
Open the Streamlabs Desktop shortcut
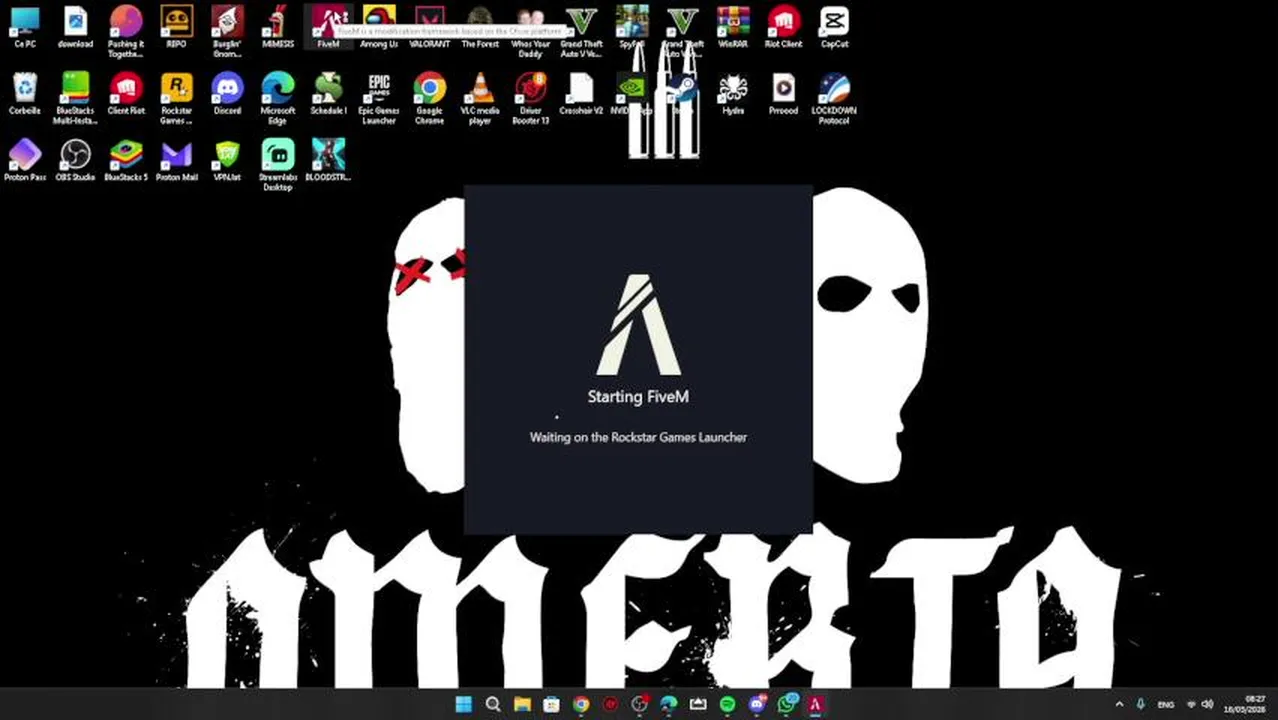pos(278,165)
